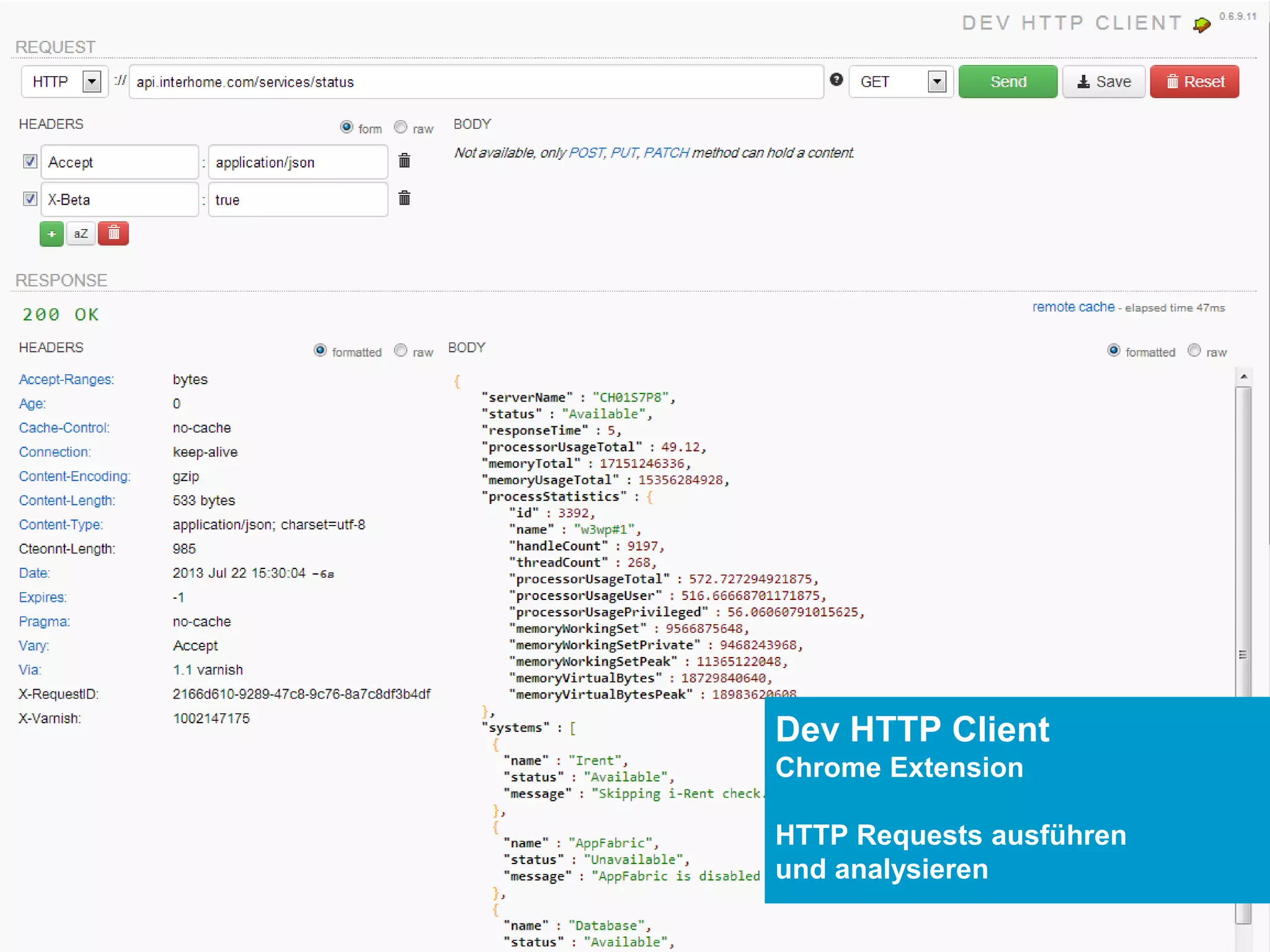Select response body formatted view
This screenshot has width=1270, height=952.
[1114, 350]
